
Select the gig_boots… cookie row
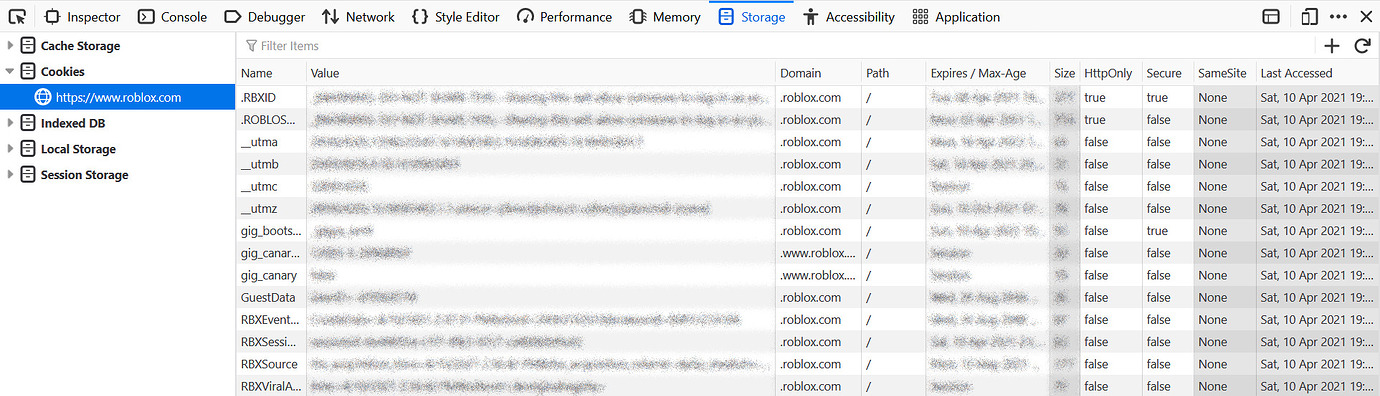click(808, 231)
